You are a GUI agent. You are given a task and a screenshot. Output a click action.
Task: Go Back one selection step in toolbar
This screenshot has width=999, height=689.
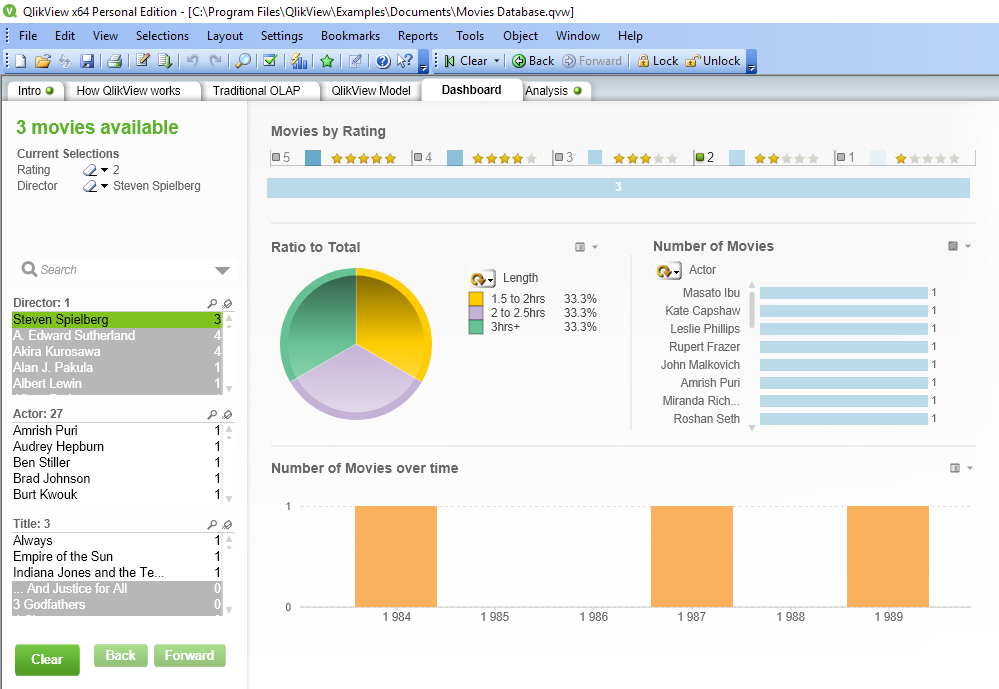[x=533, y=61]
